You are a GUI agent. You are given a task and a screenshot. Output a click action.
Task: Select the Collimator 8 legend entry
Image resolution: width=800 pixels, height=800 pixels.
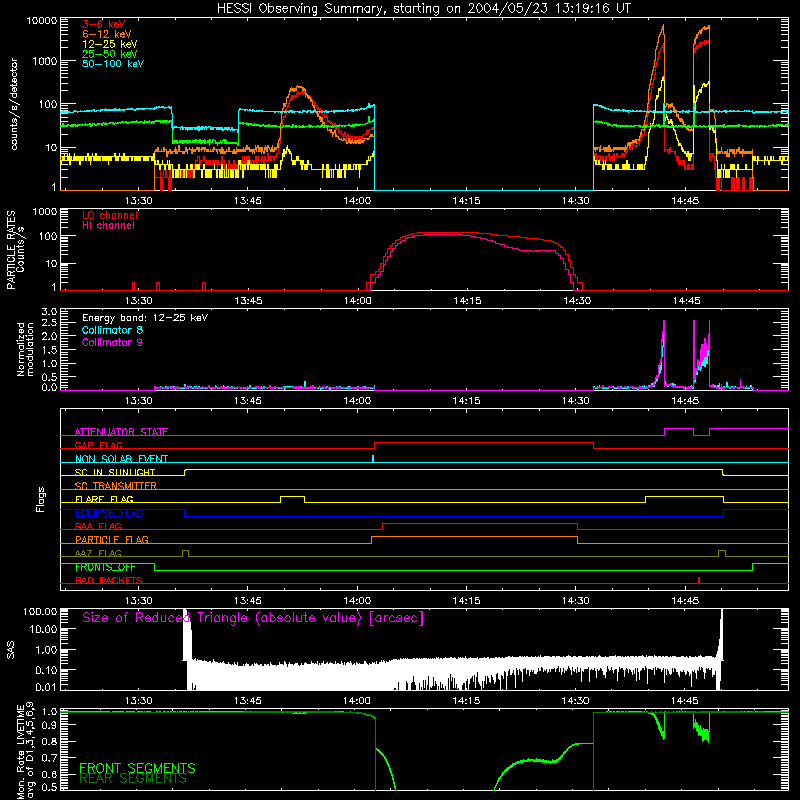pos(112,330)
